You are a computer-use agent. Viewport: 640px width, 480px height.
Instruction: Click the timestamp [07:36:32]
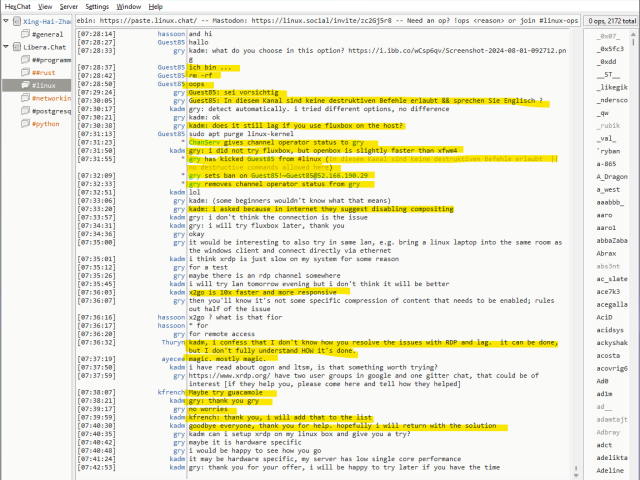pos(96,342)
